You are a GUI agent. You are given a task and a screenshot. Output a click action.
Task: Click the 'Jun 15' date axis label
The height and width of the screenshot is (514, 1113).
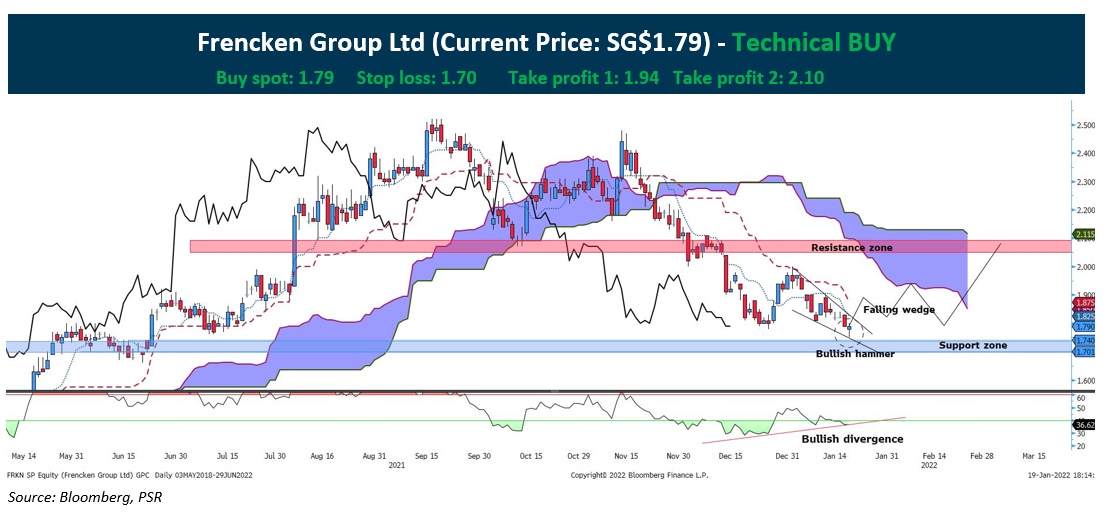tap(124, 456)
